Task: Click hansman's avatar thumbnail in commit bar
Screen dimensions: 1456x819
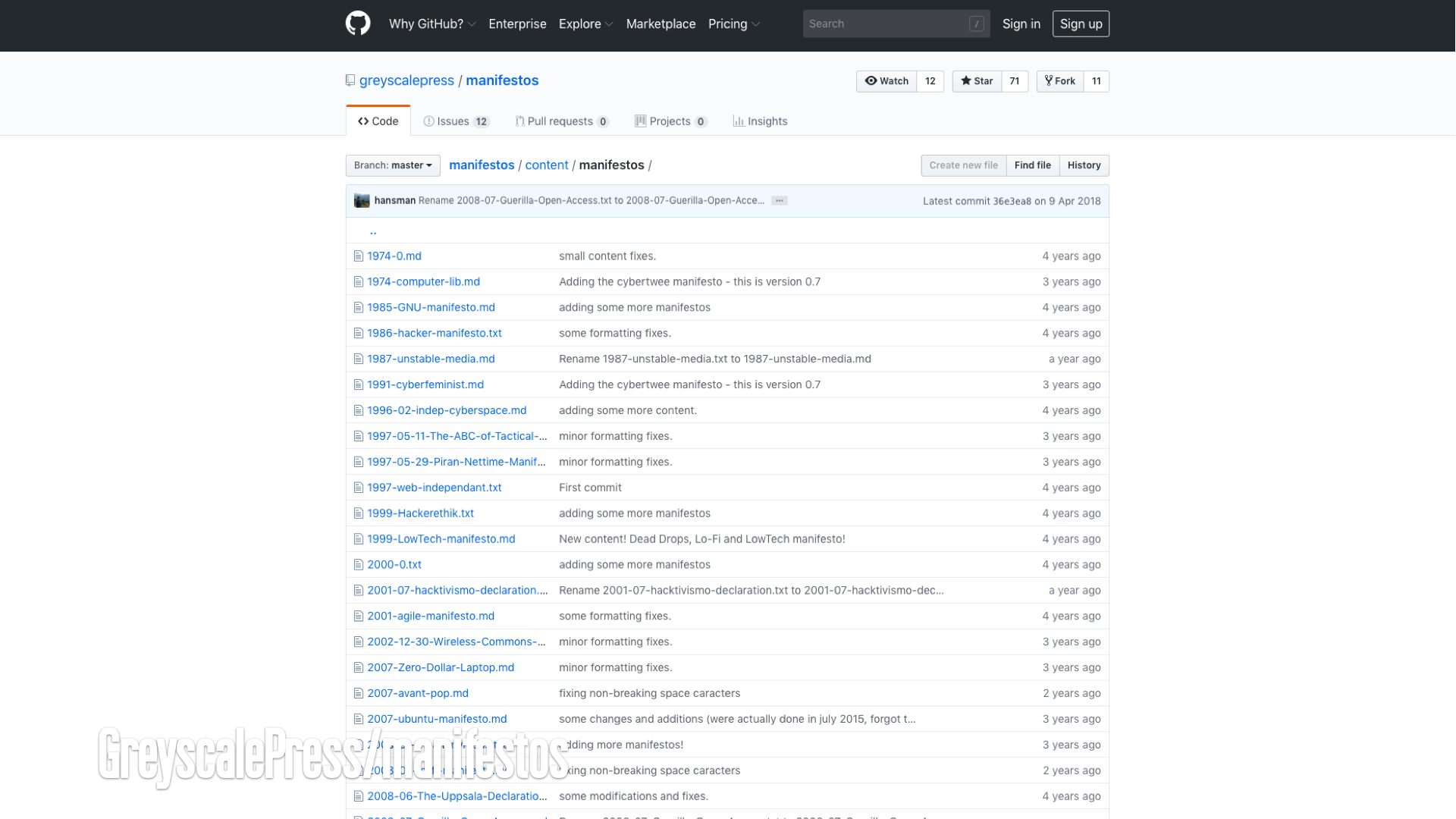Action: 362,201
